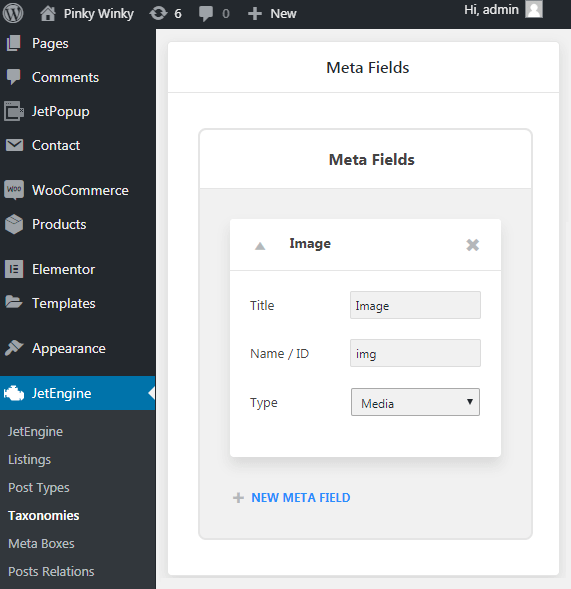The width and height of the screenshot is (571, 589).
Task: Open the Type dropdown showing Media
Action: coord(415,402)
